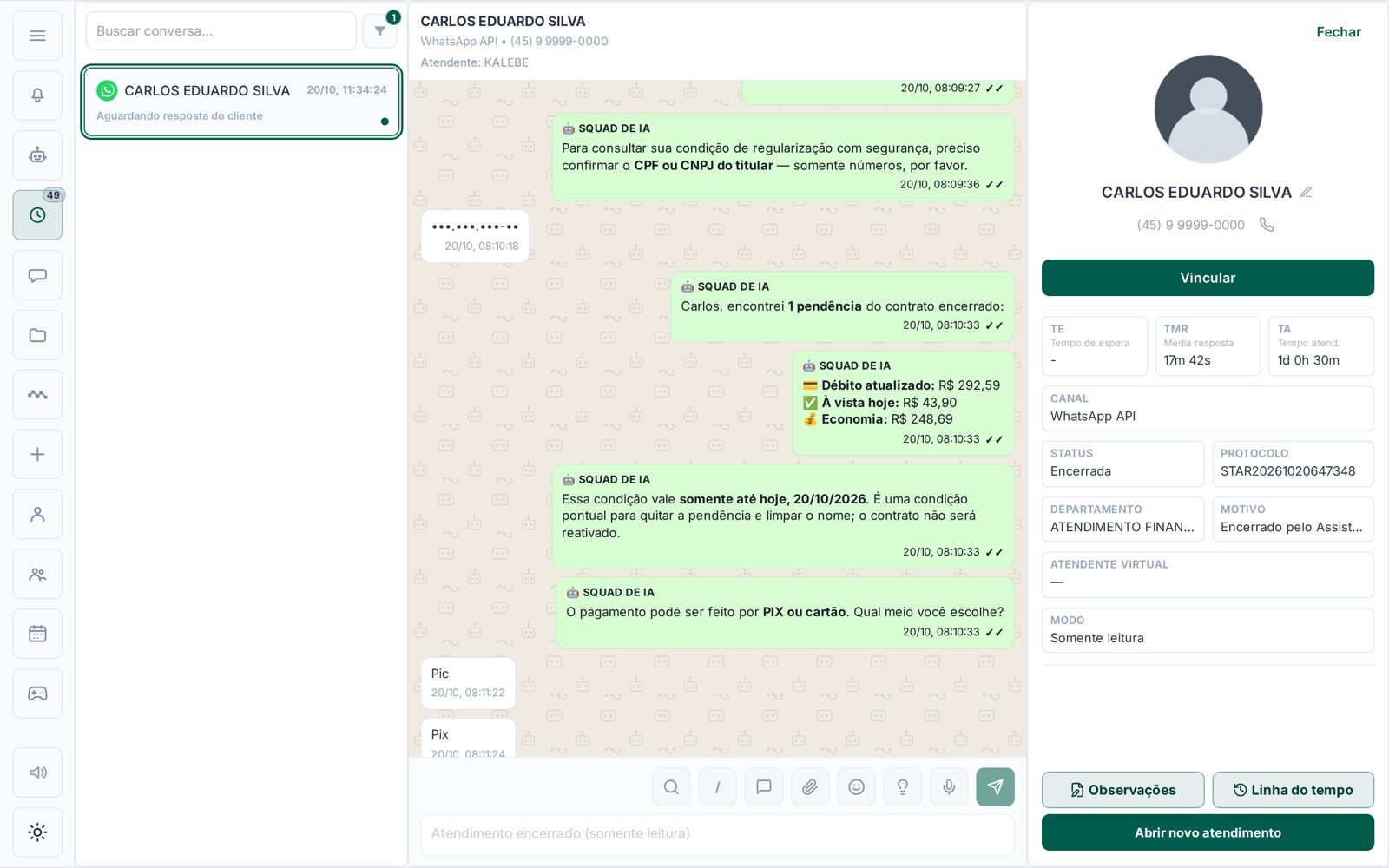Open notifications bell in sidebar
This screenshot has width=1389, height=868.
(37, 95)
